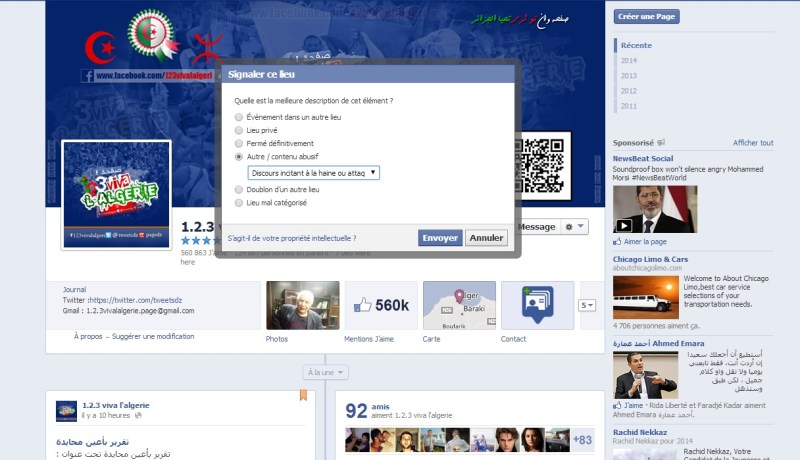
Task: Click the Annuler button
Action: pos(486,238)
